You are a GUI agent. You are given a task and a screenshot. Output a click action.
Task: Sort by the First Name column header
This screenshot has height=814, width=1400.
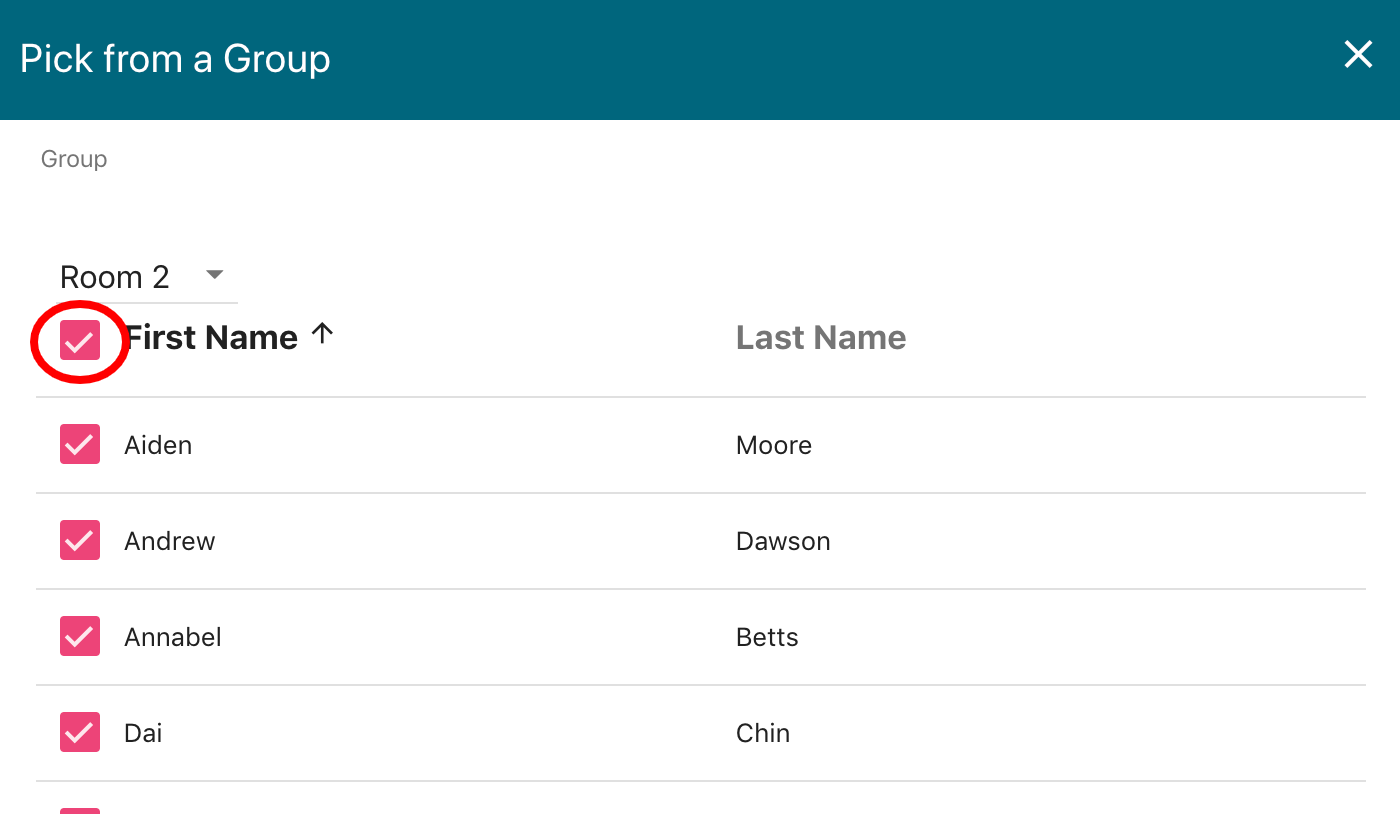point(211,338)
